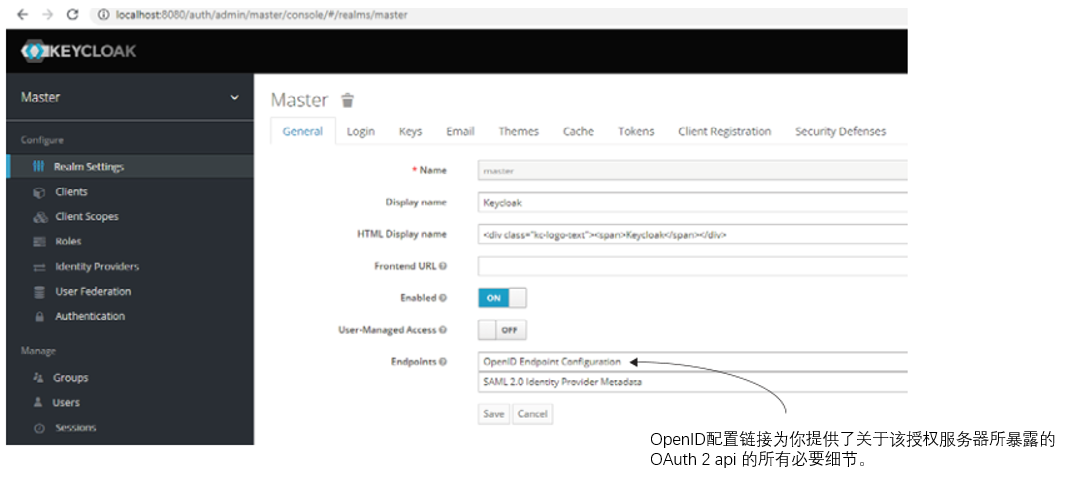Switch to the Email tab
Screen dimensions: 1082x479
pyautogui.click(x=460, y=131)
